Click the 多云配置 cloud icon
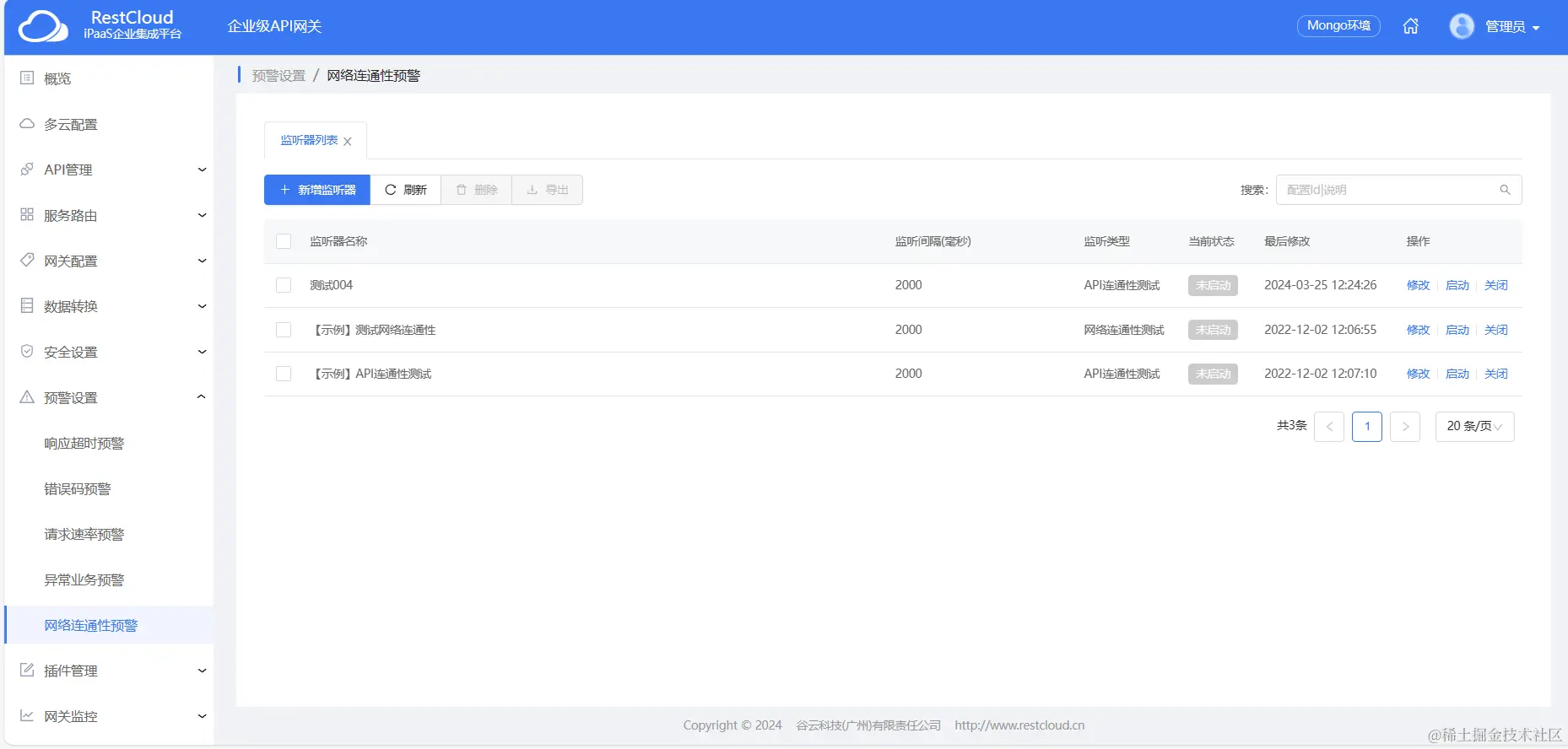 coord(27,124)
